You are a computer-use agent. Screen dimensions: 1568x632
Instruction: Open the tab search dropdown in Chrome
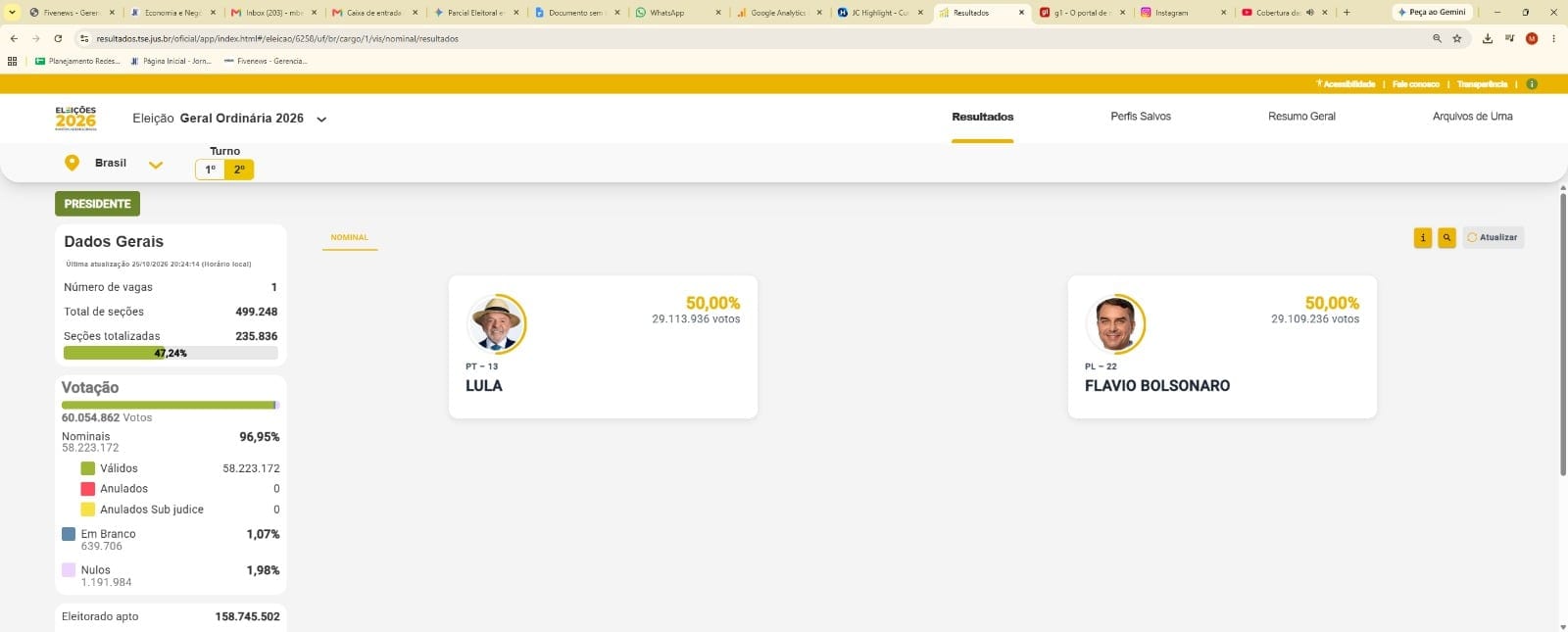[12, 13]
